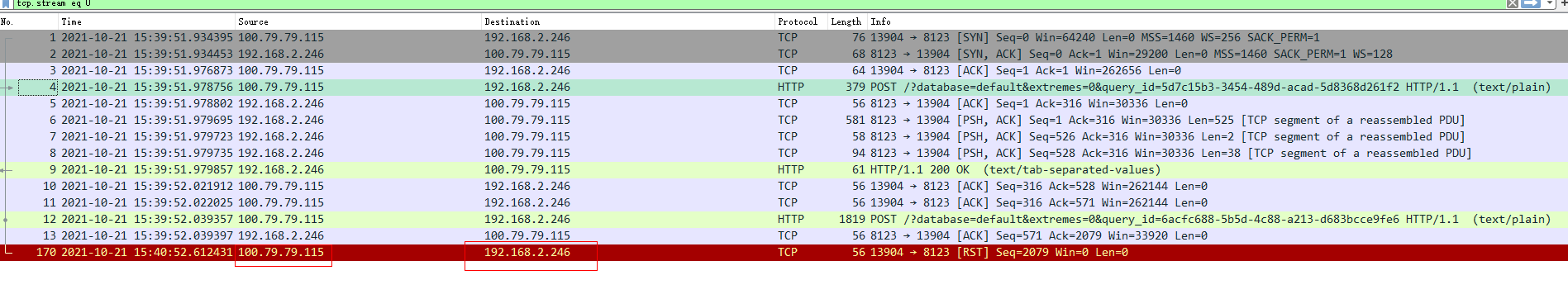The height and width of the screenshot is (299, 1568).
Task: Select packet 11 Info with Seq=316 Ack=571
Action: [1038, 202]
